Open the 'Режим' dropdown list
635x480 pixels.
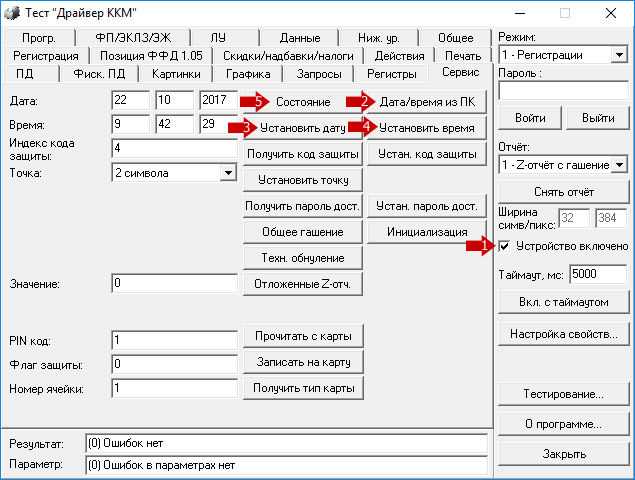[x=618, y=55]
